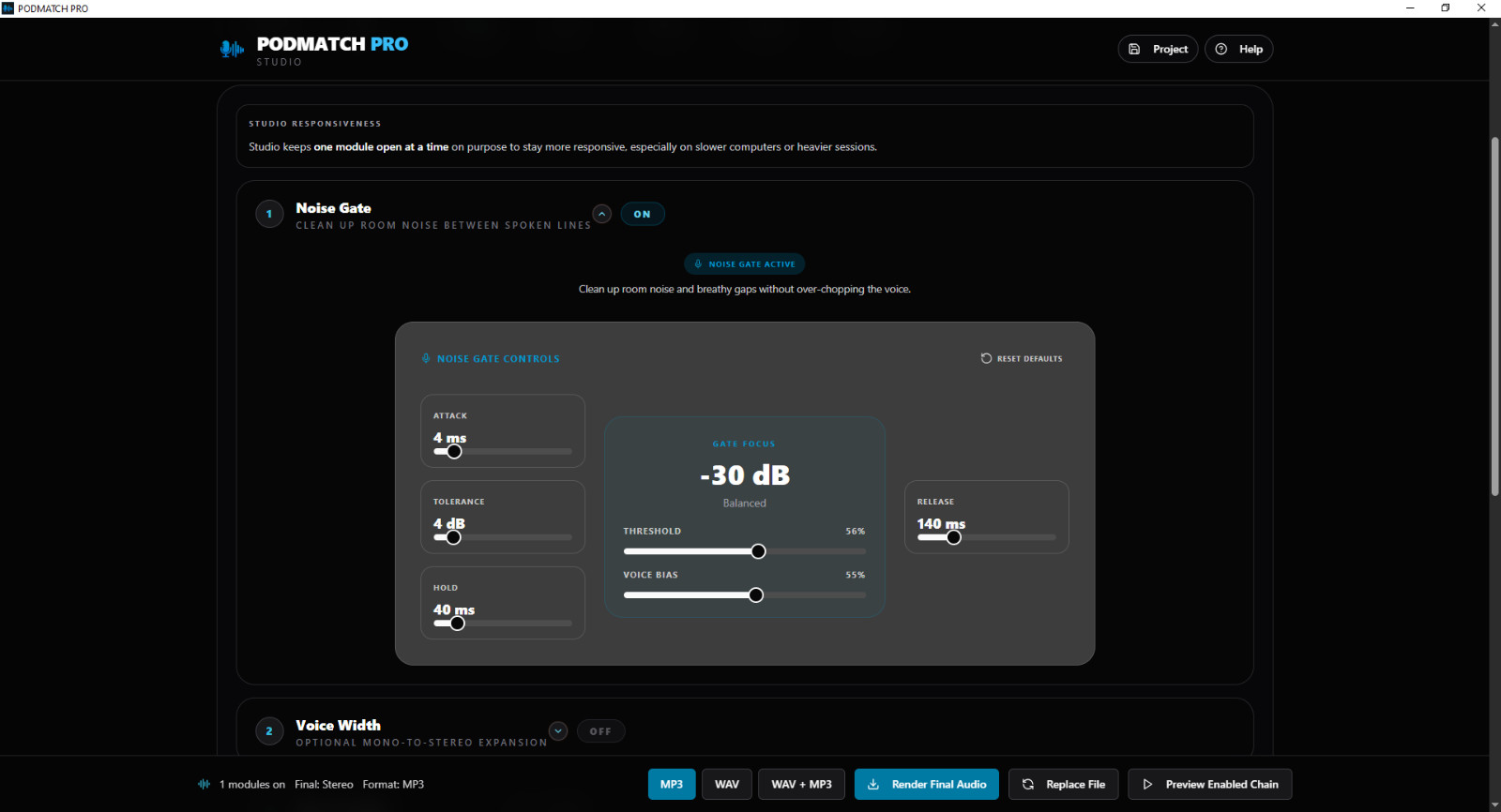Click the waveform icon in the status bar
Image resolution: width=1501 pixels, height=812 pixels.
pyautogui.click(x=204, y=784)
